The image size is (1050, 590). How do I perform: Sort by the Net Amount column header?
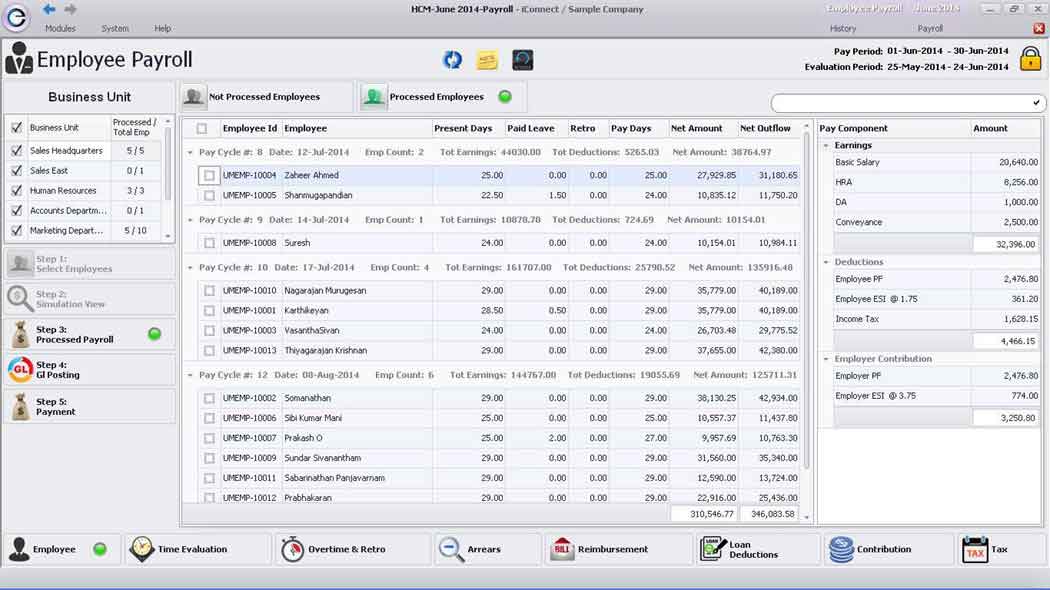click(x=697, y=129)
